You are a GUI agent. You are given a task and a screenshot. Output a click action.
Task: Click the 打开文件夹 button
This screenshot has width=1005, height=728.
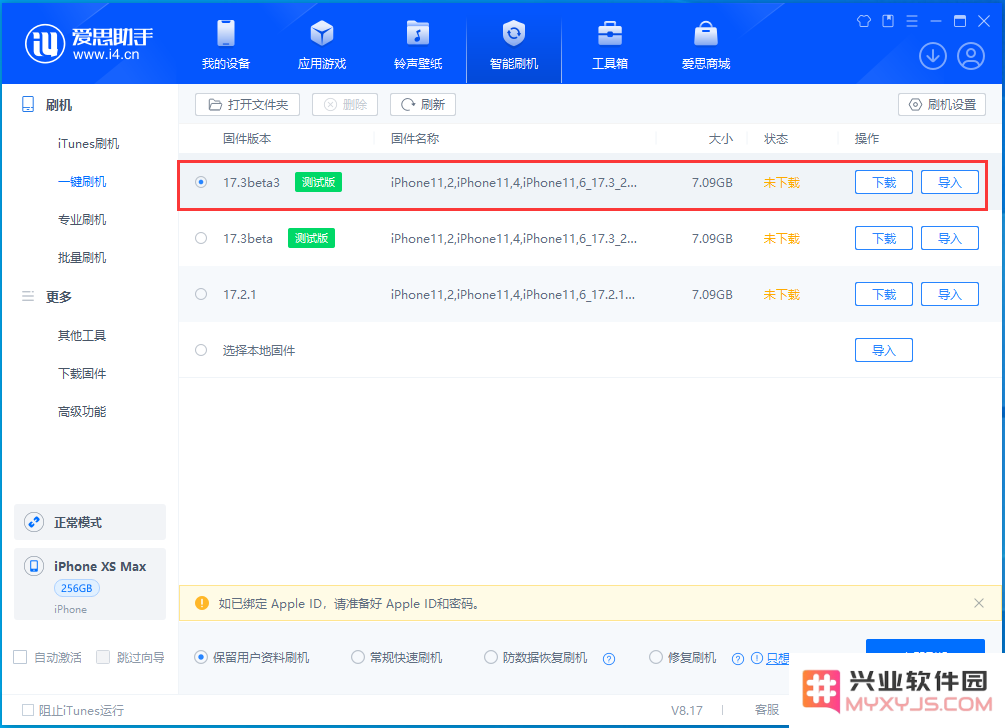click(x=247, y=104)
